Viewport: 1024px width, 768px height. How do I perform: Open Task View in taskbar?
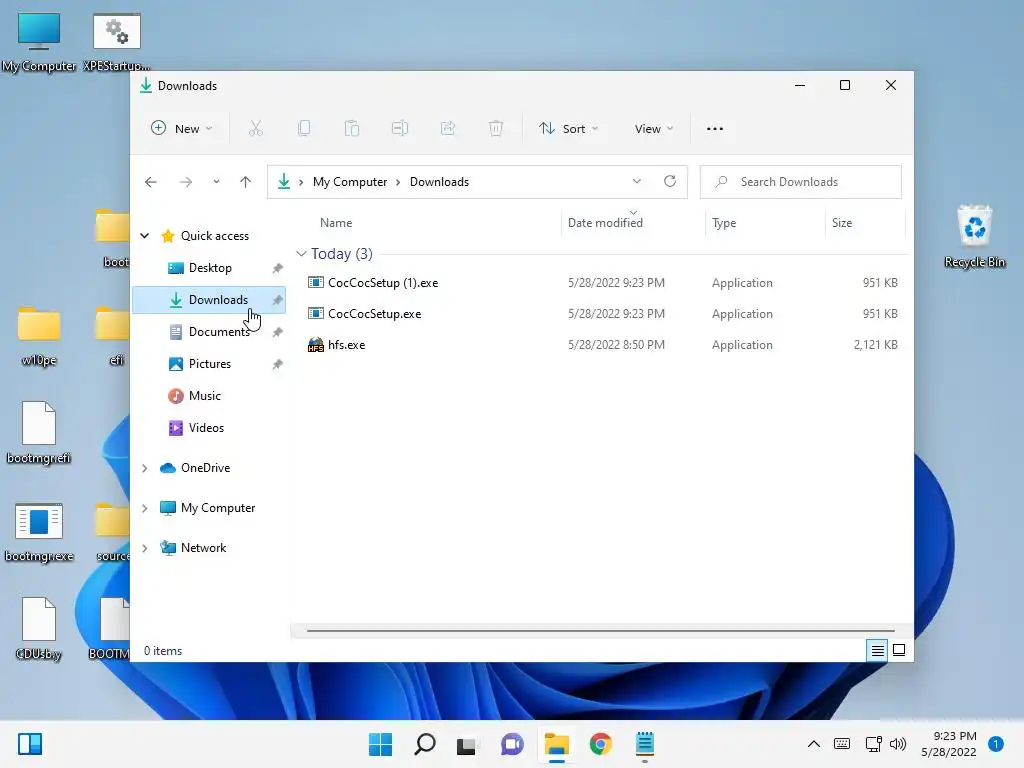pos(468,744)
